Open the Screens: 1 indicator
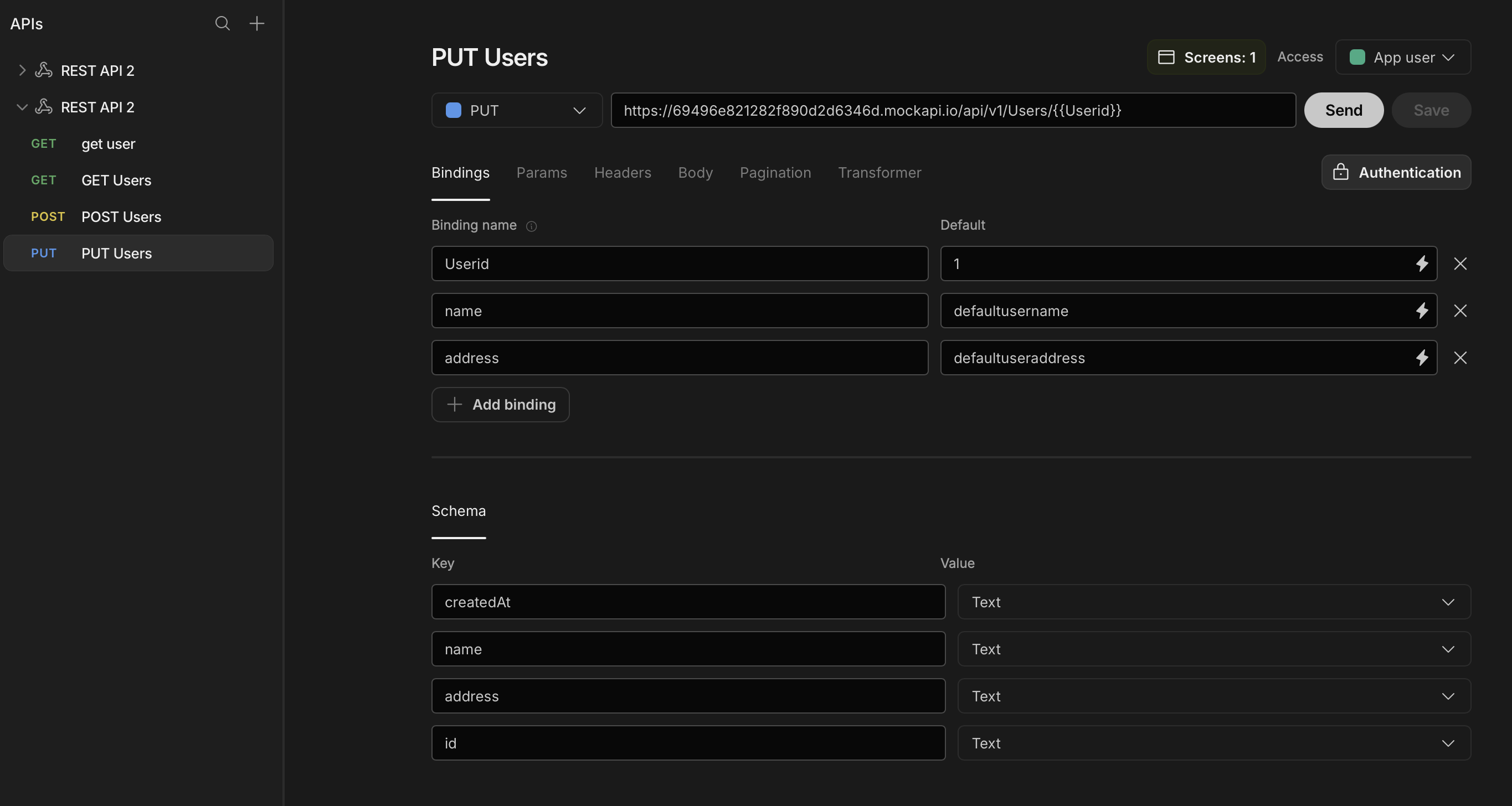1512x806 pixels. click(x=1206, y=57)
